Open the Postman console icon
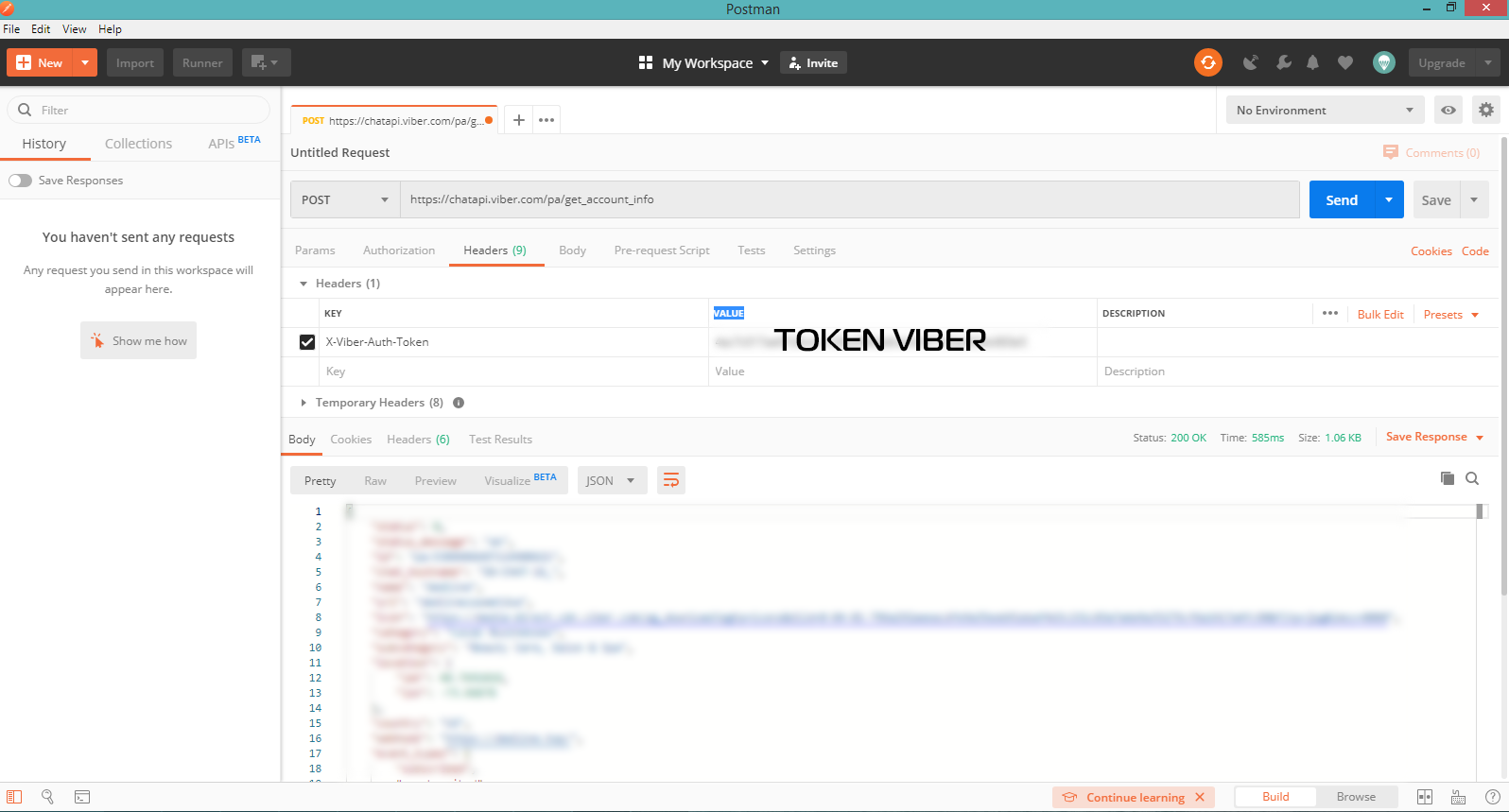Image resolution: width=1509 pixels, height=812 pixels. [82, 797]
